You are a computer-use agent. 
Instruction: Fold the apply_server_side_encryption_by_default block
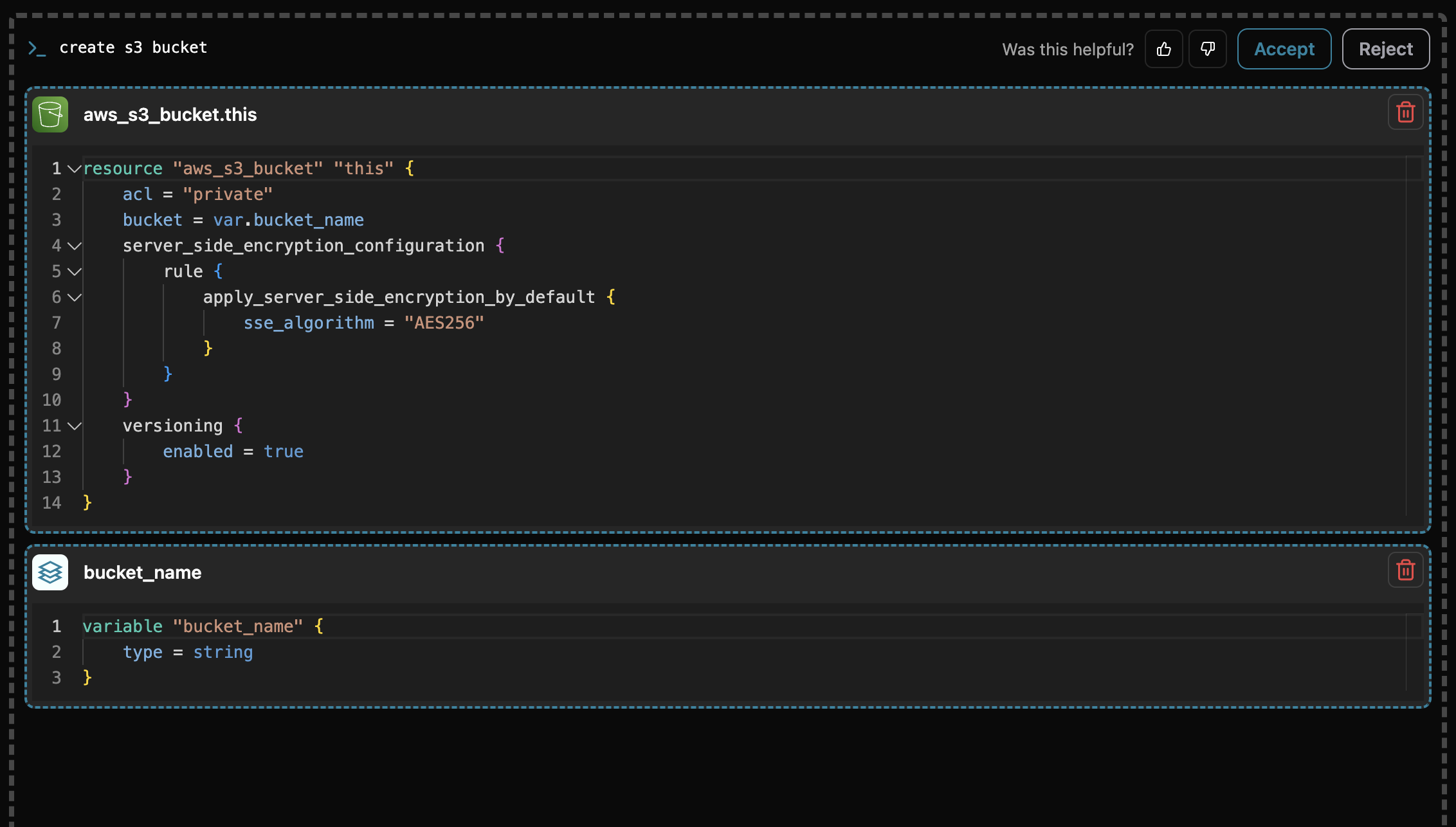75,297
